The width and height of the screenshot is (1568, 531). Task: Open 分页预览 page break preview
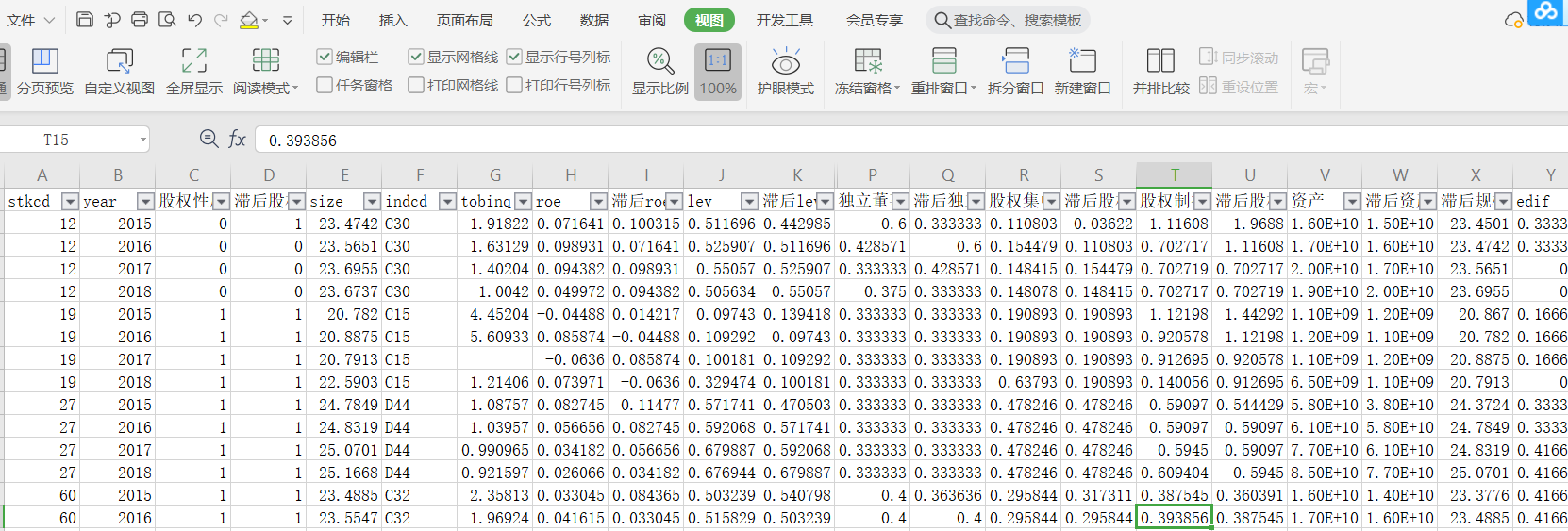pos(44,72)
